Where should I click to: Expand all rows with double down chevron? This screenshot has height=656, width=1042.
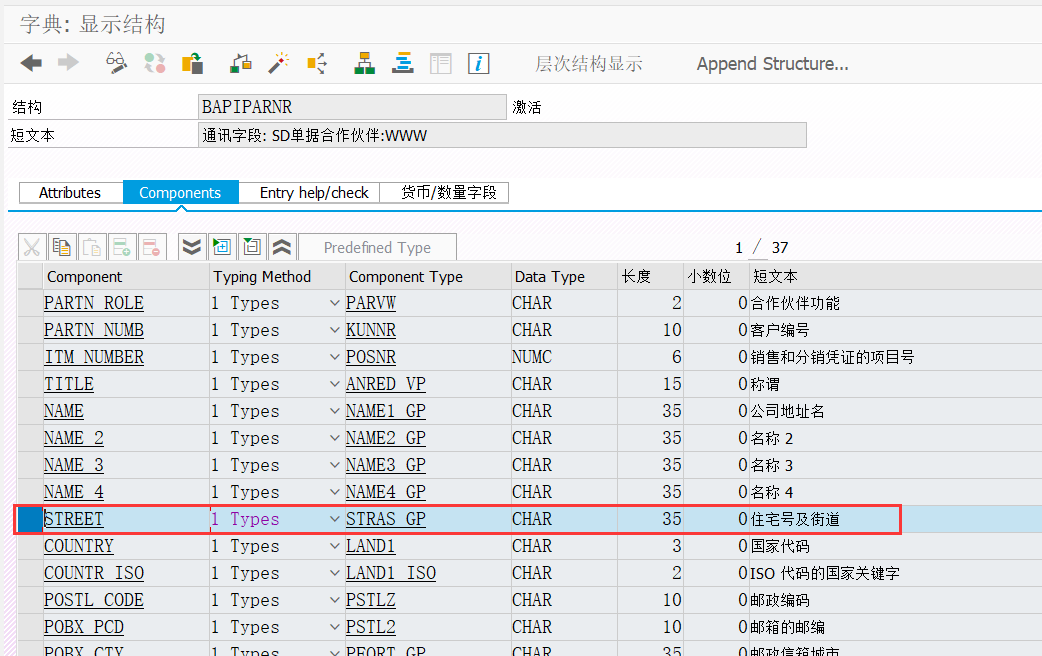(x=192, y=246)
